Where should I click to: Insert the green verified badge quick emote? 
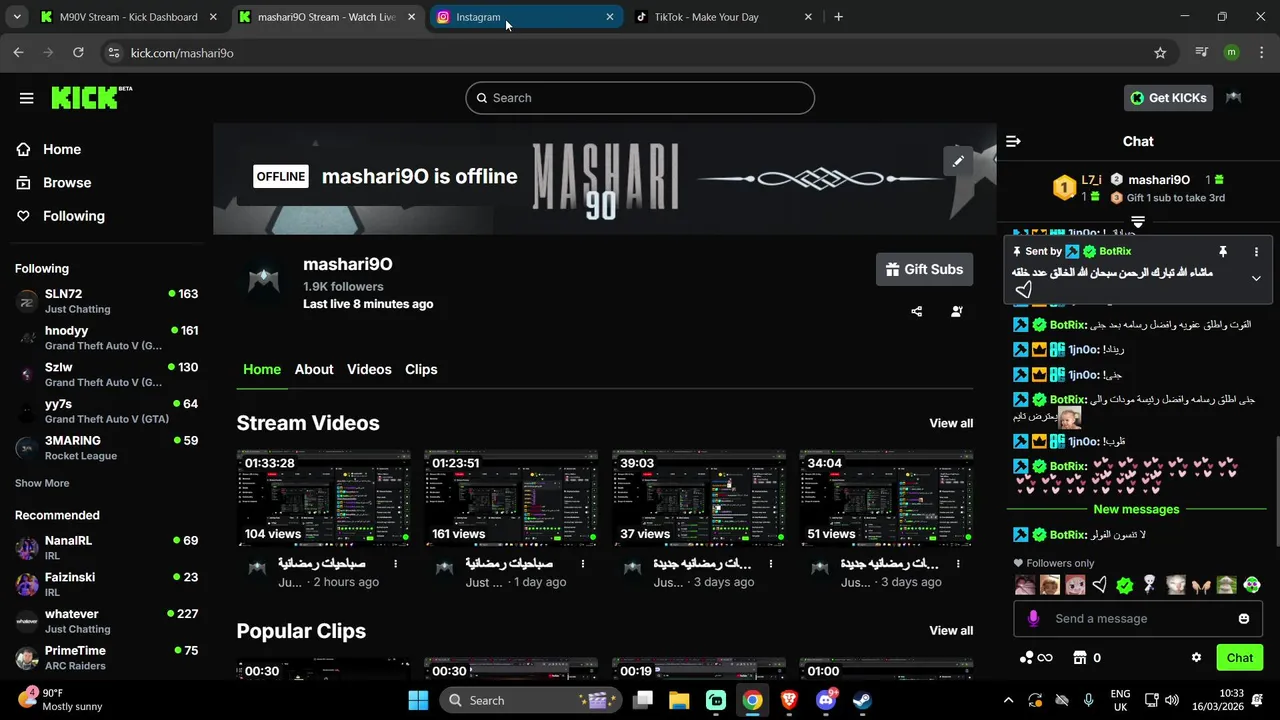[1125, 585]
